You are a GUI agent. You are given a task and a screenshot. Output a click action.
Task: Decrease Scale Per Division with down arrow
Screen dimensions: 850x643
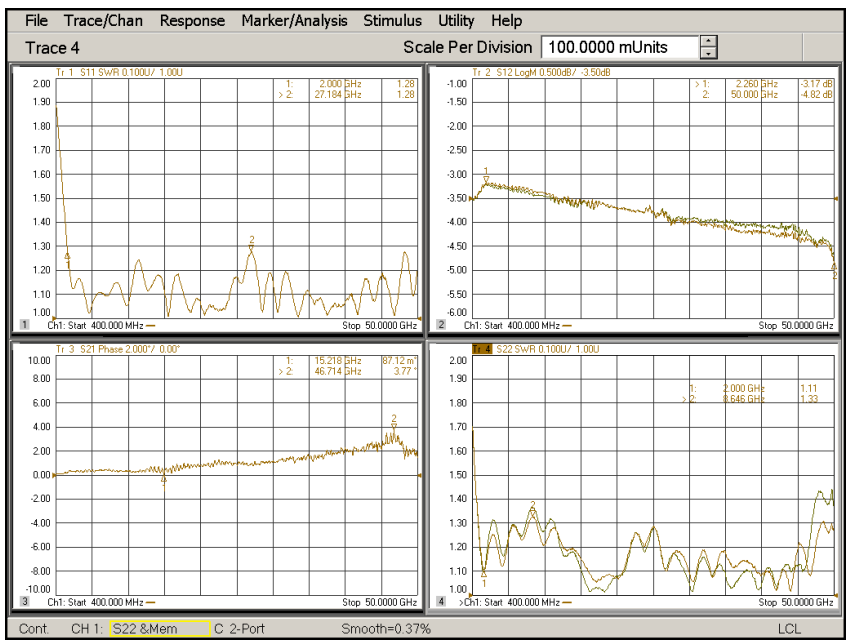tap(709, 52)
